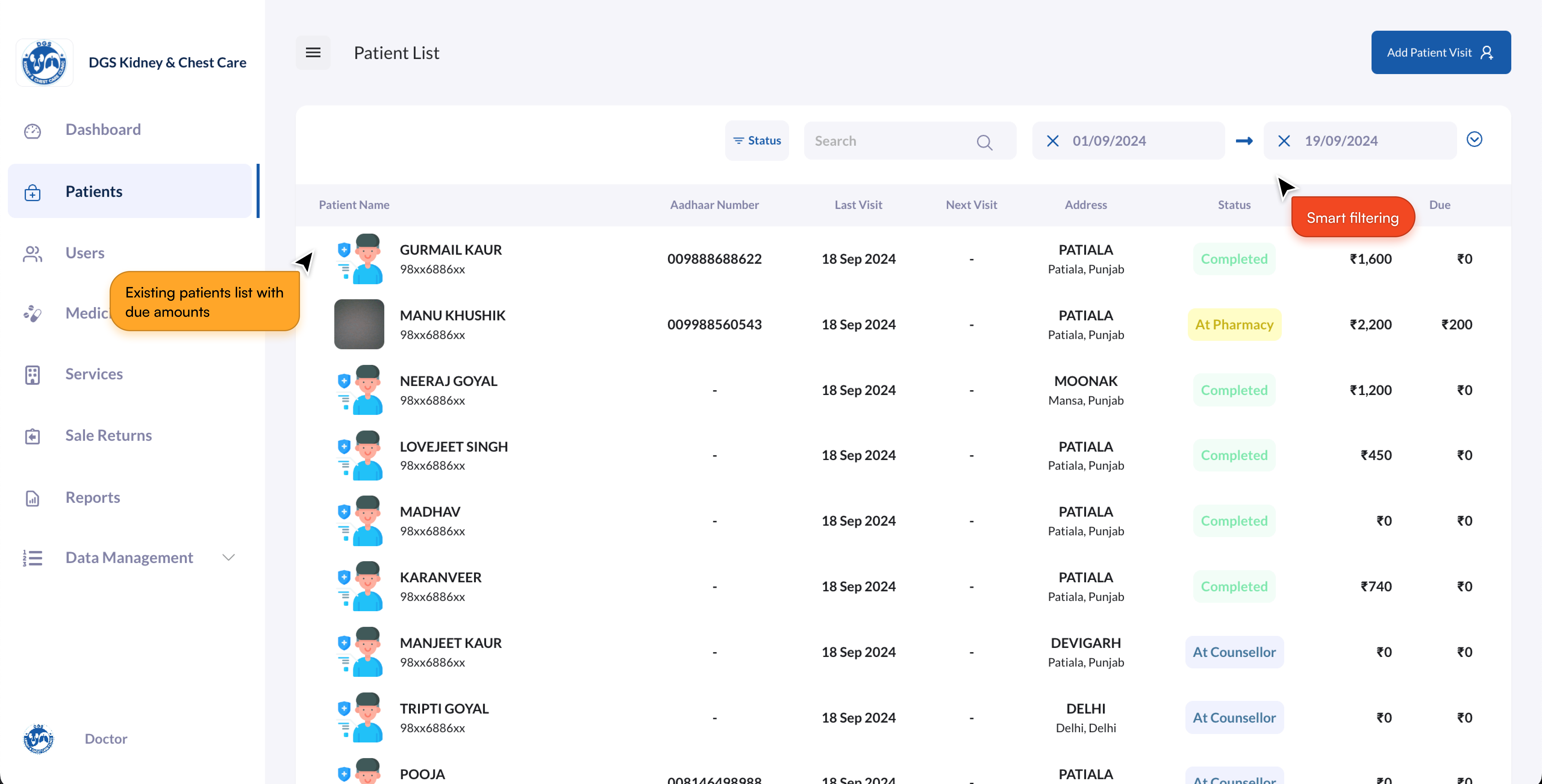Click the search magnifier icon
The height and width of the screenshot is (784, 1542).
(x=984, y=142)
